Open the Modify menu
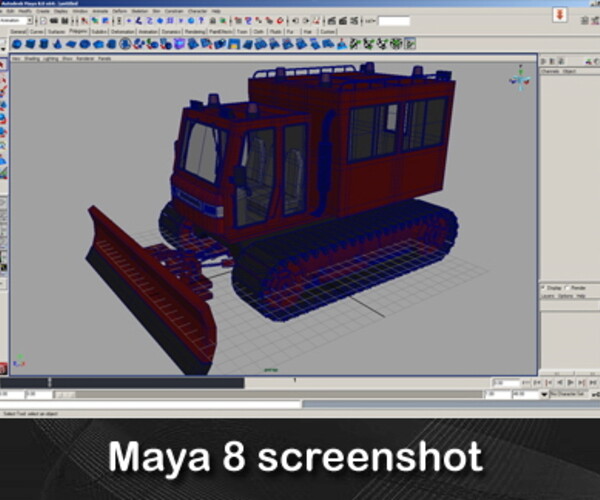 pos(25,11)
